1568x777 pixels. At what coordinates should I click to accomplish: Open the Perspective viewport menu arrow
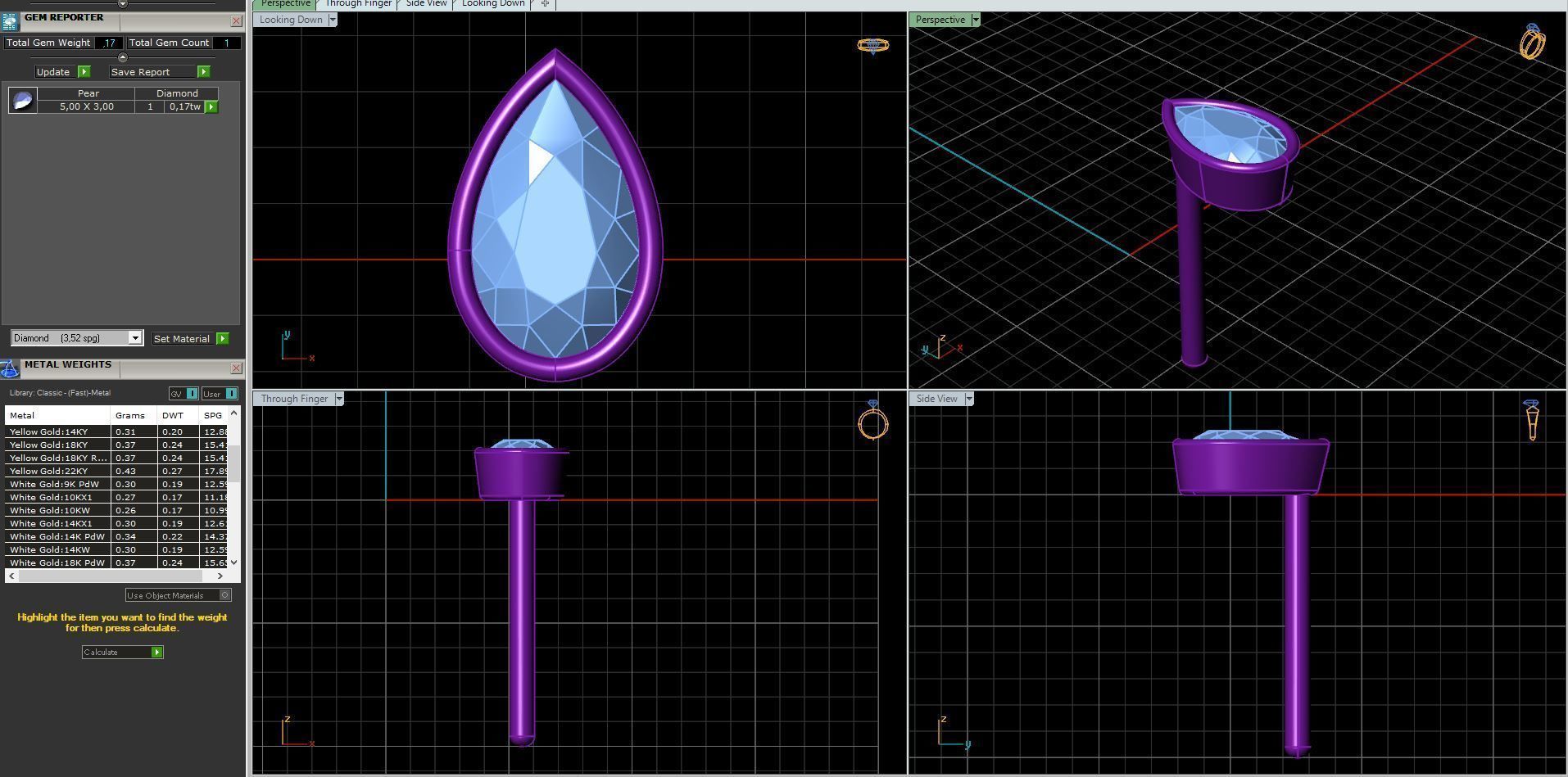(x=976, y=20)
